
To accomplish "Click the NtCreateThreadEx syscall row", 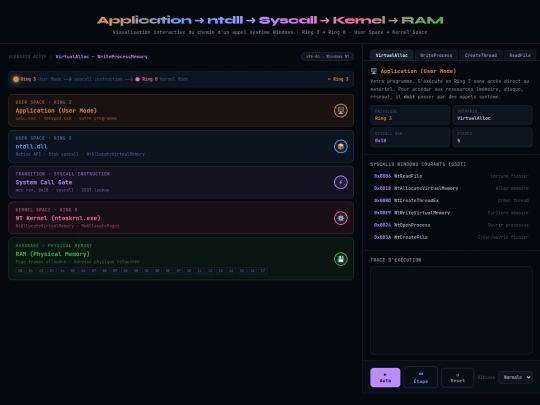I will [451, 200].
